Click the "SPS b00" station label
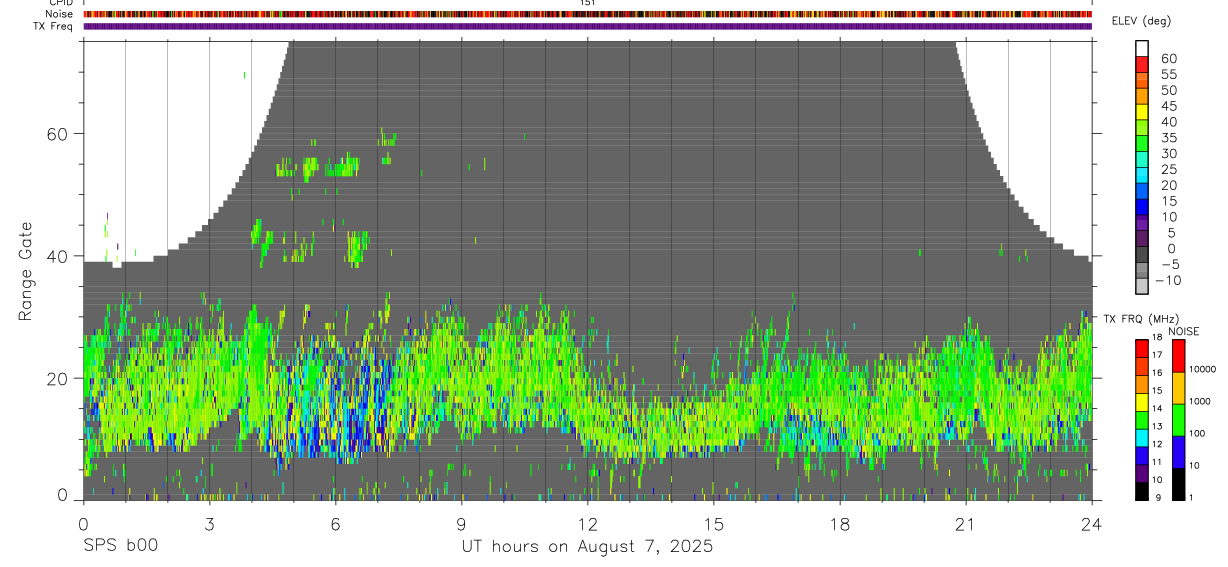Viewport: 1228px width, 567px height. (120, 546)
